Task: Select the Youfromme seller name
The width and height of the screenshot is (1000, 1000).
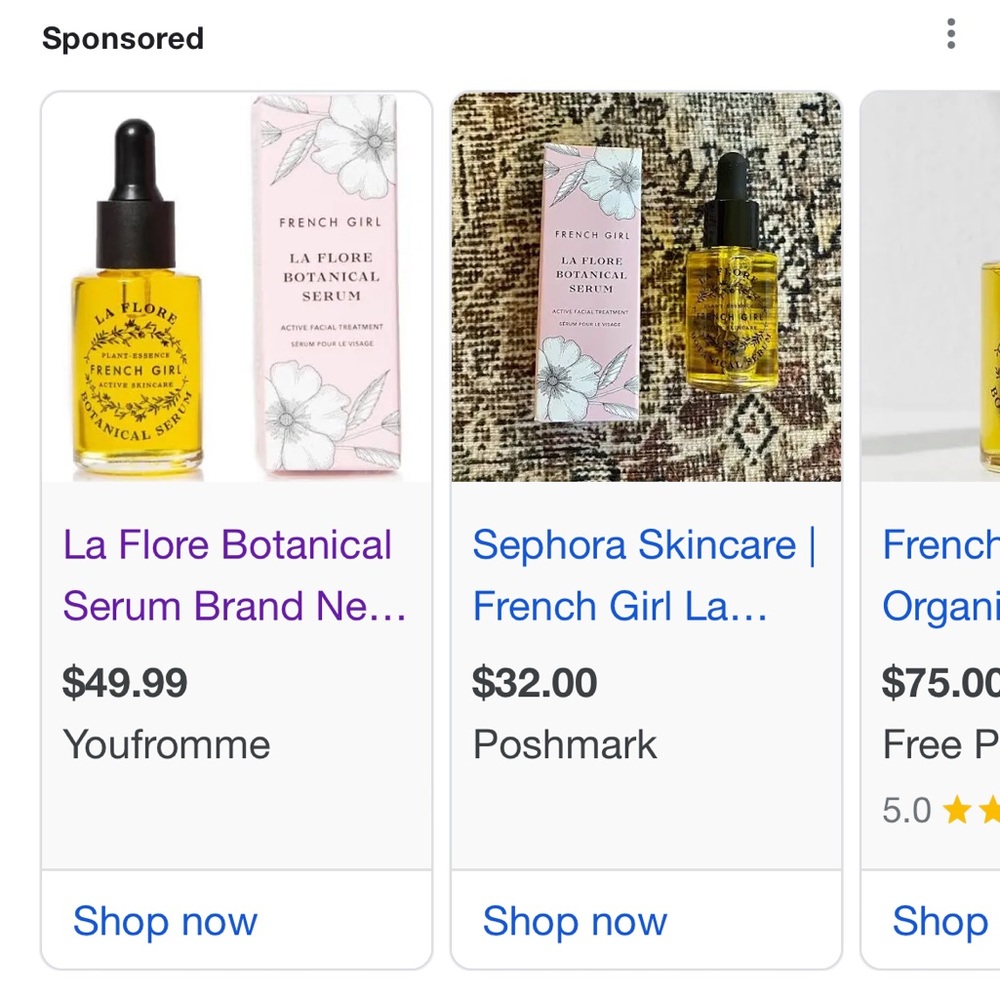Action: pyautogui.click(x=166, y=745)
